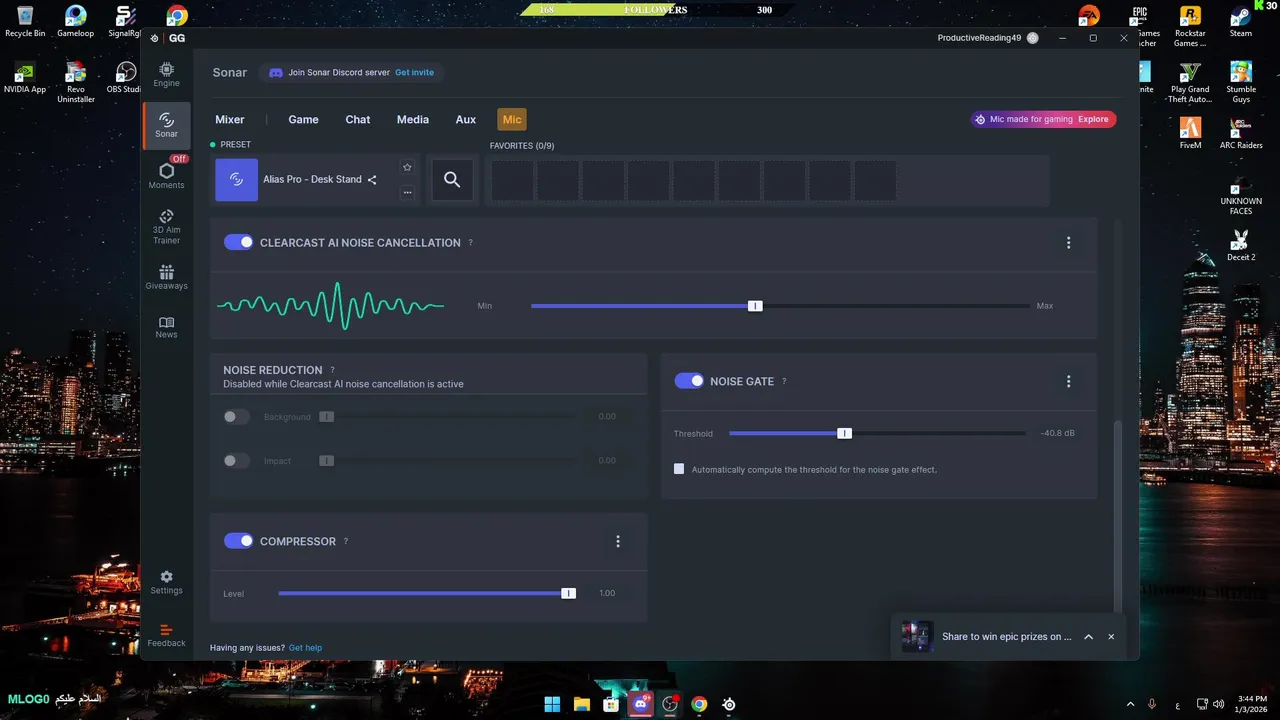Switch to the Aux tab

pyautogui.click(x=466, y=119)
